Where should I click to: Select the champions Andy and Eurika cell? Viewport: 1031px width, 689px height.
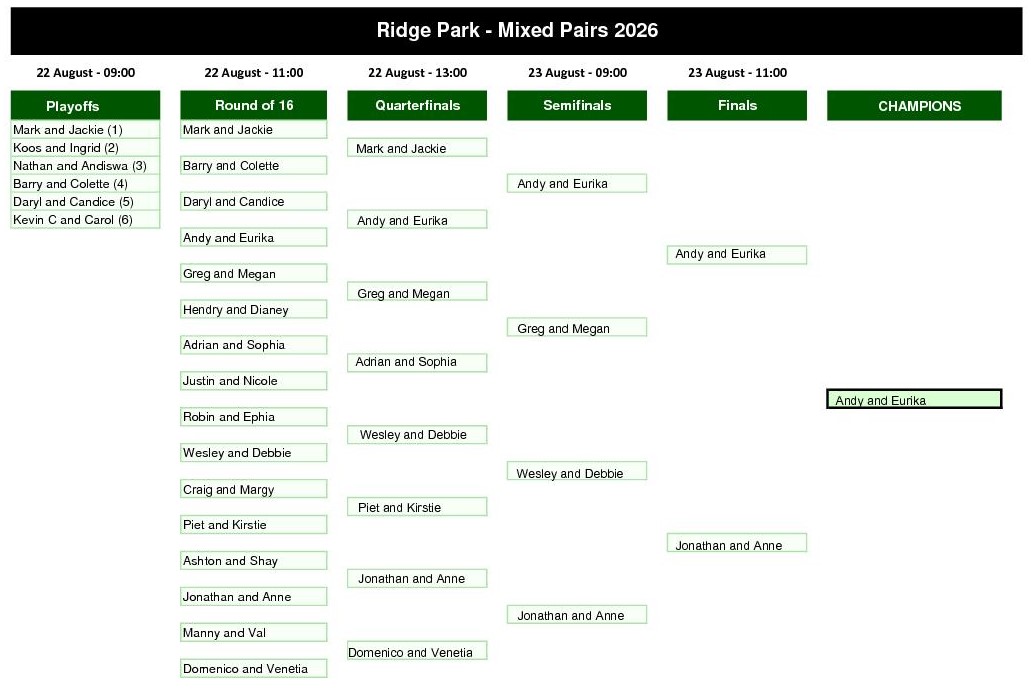click(x=914, y=399)
